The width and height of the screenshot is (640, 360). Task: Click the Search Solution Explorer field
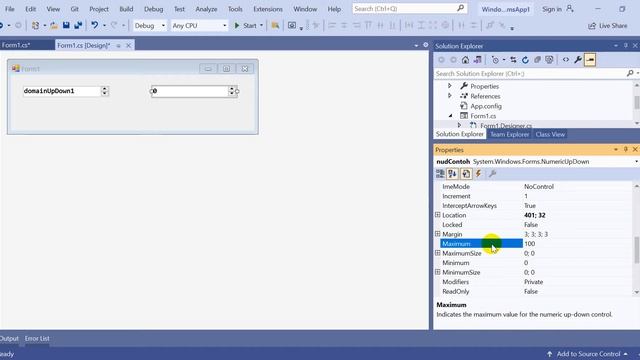(529, 73)
